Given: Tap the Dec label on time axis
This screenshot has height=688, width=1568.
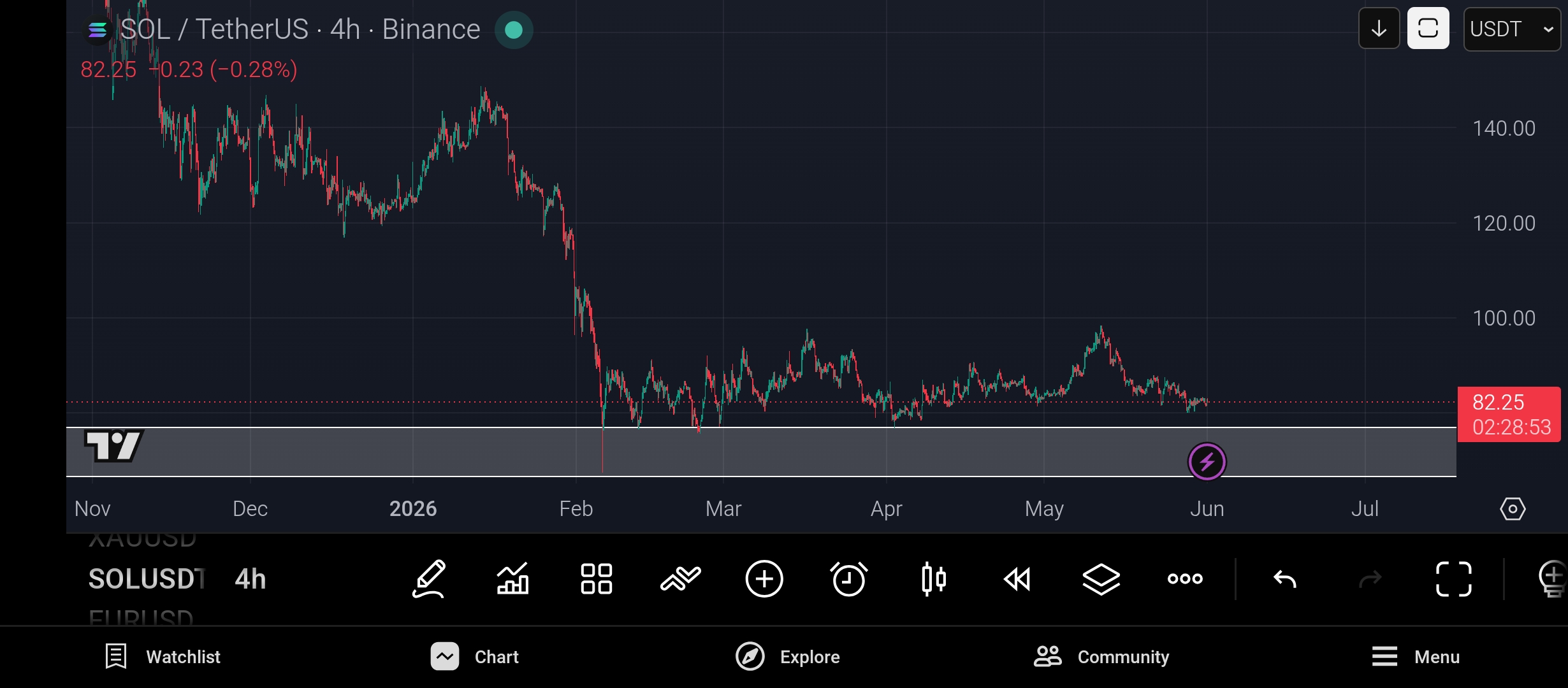Looking at the screenshot, I should pos(250,509).
